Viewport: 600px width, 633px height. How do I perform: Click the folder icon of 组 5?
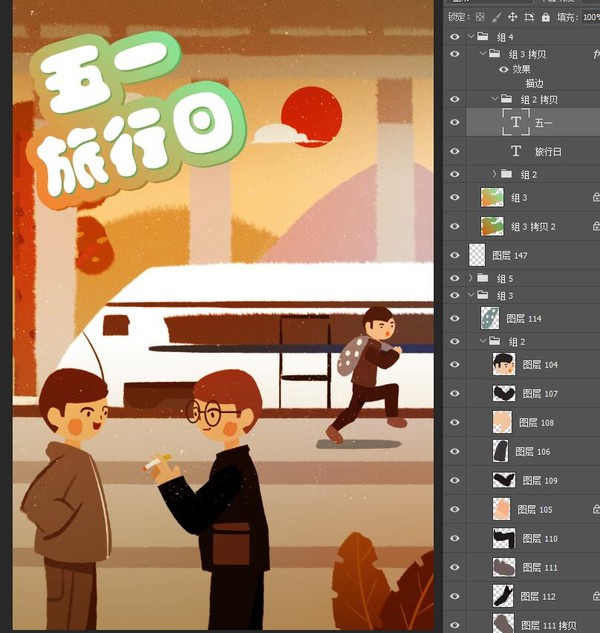pyautogui.click(x=483, y=278)
